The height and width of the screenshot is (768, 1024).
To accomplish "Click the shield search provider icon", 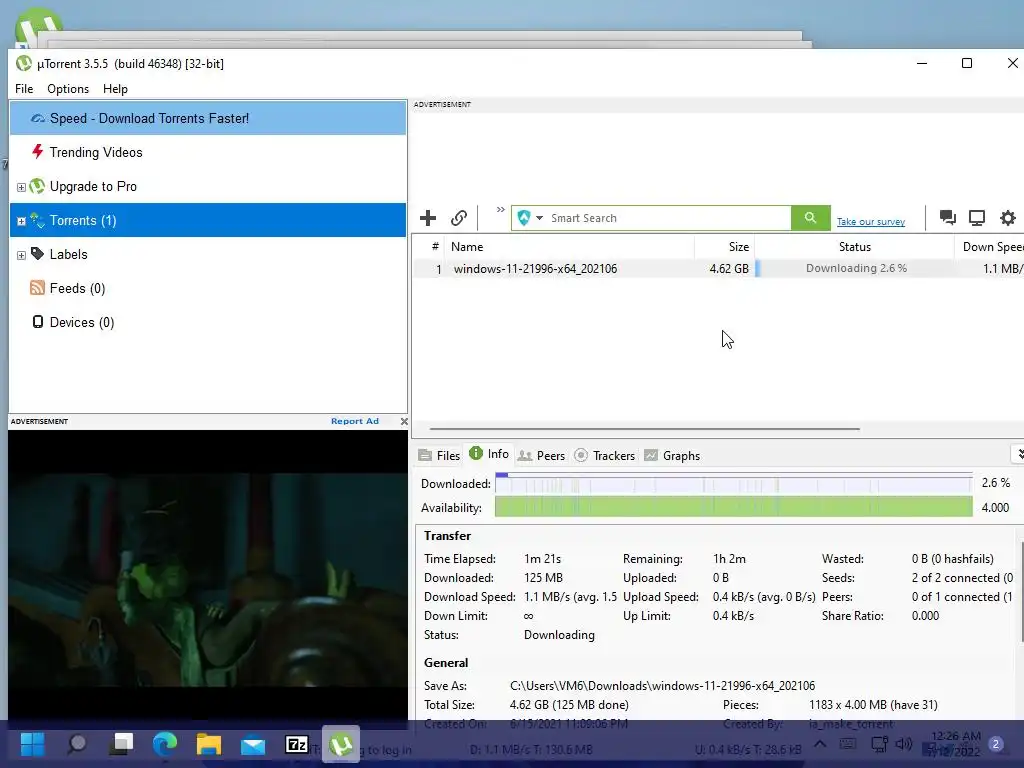I will [524, 217].
